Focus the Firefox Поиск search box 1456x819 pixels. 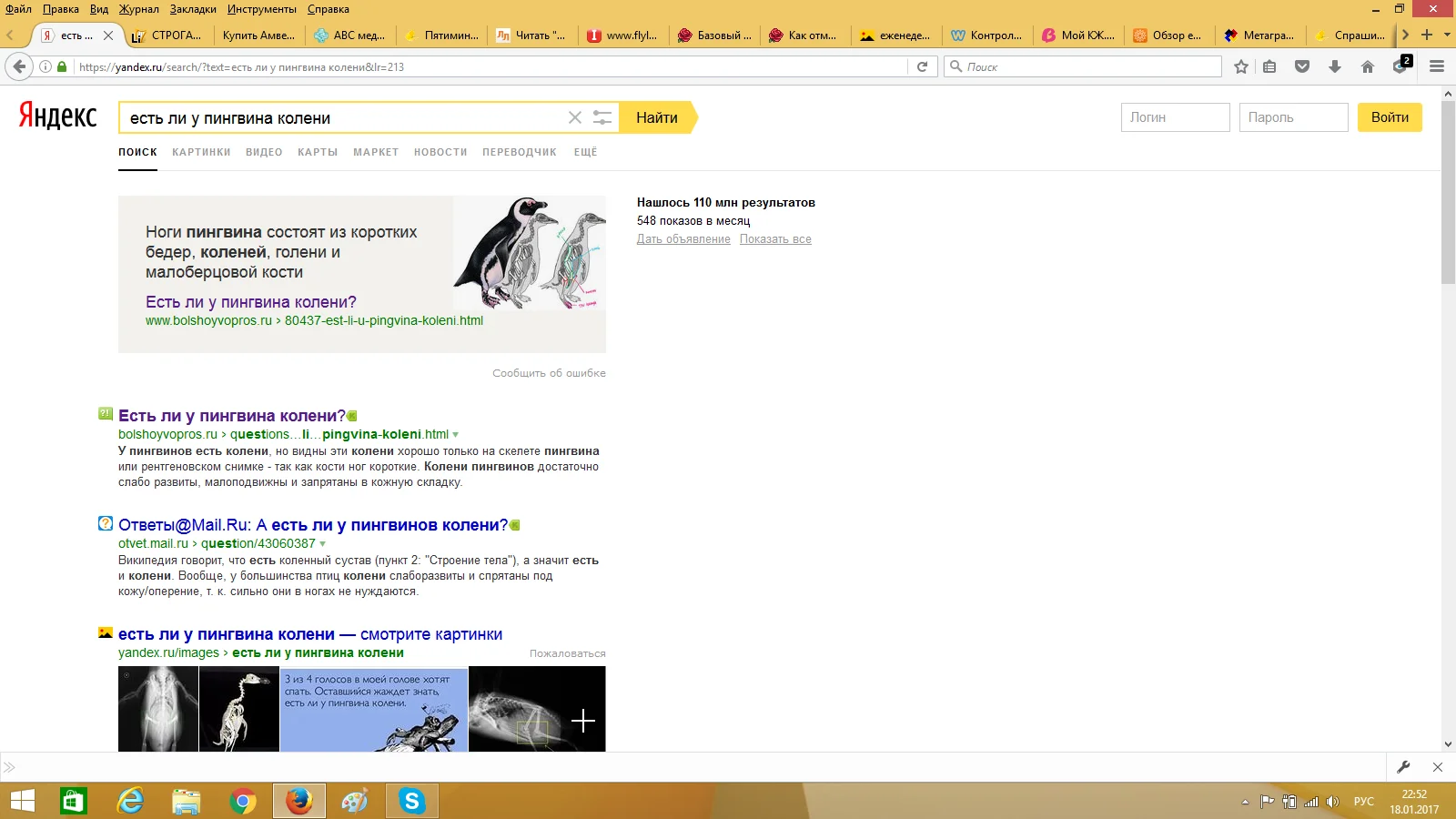(x=1083, y=66)
